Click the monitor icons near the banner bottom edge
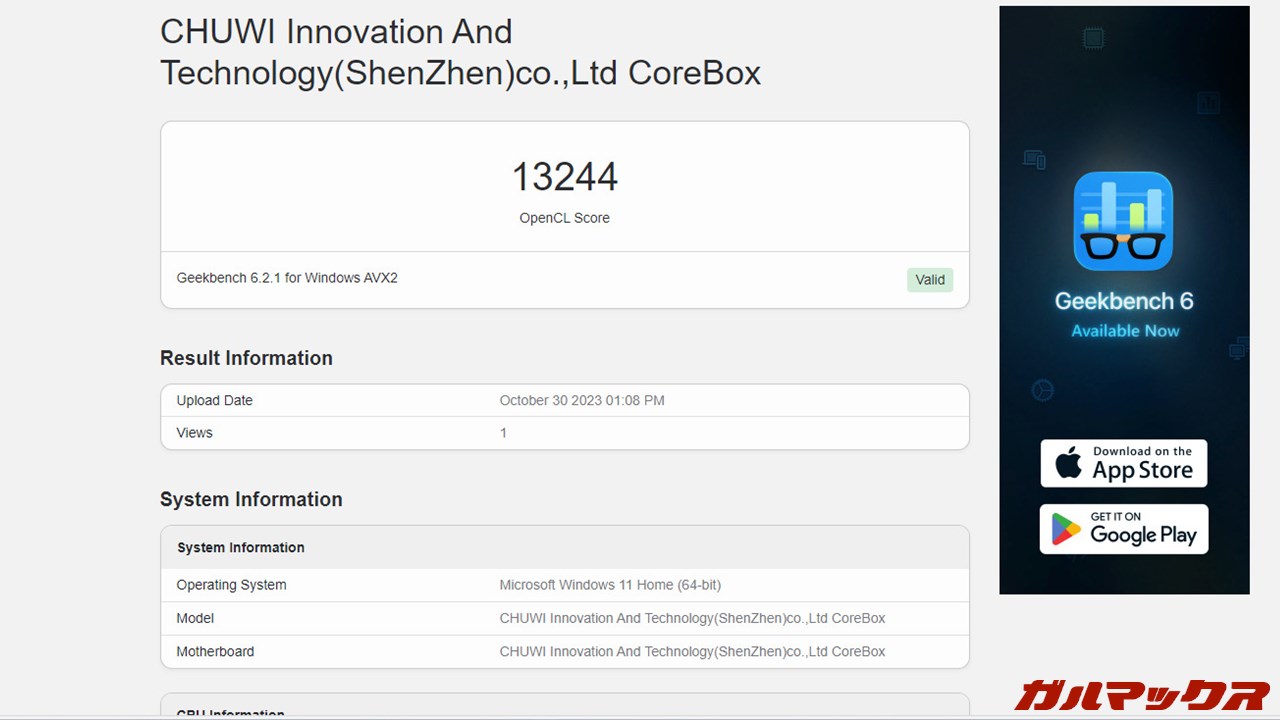Image resolution: width=1280 pixels, height=720 pixels. 1236,349
